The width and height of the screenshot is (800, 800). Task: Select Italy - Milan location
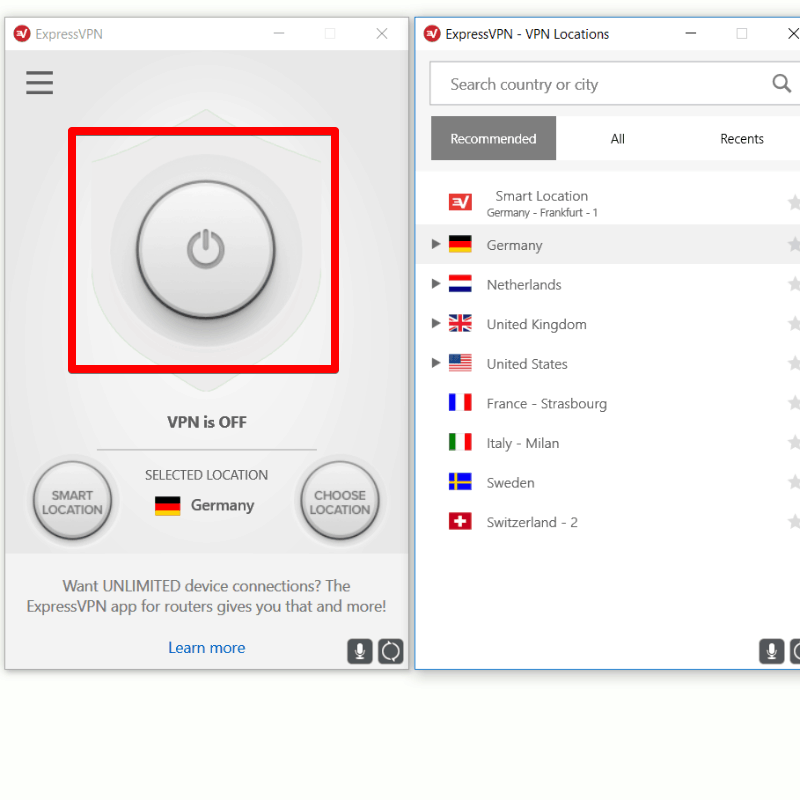608,443
